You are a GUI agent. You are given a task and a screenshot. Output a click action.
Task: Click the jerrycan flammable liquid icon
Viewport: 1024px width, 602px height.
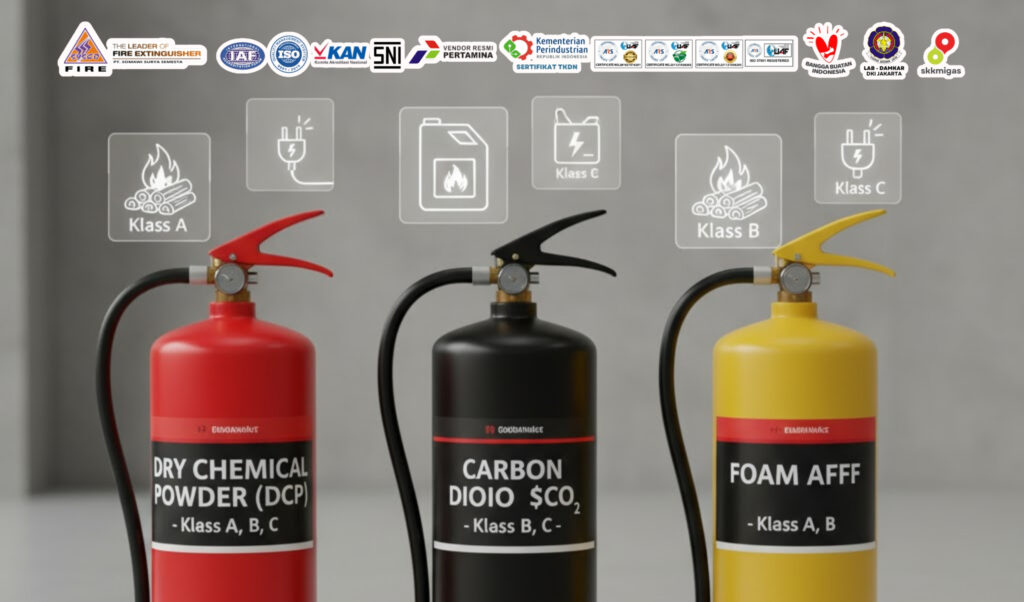point(453,165)
